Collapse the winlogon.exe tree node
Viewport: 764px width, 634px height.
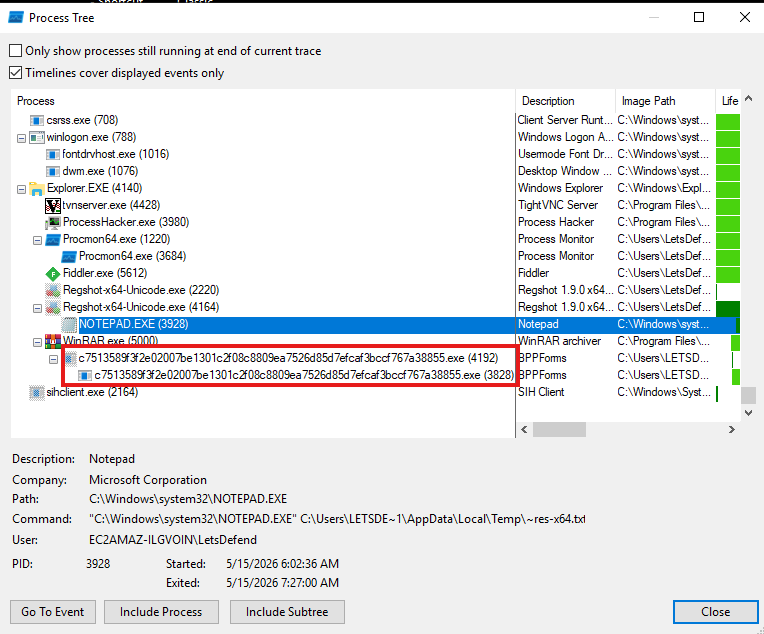click(x=21, y=138)
